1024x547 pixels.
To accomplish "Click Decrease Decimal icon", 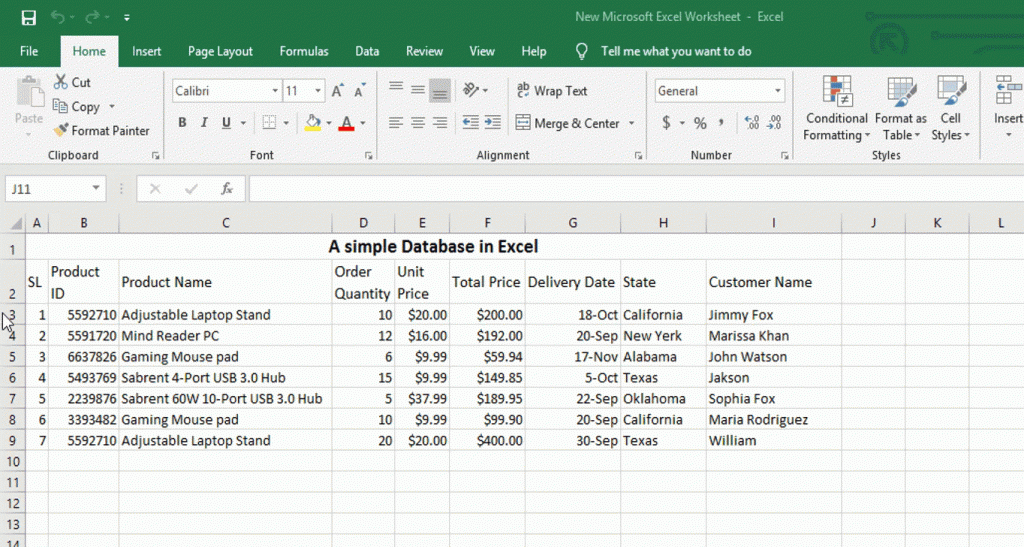I will [x=775, y=123].
